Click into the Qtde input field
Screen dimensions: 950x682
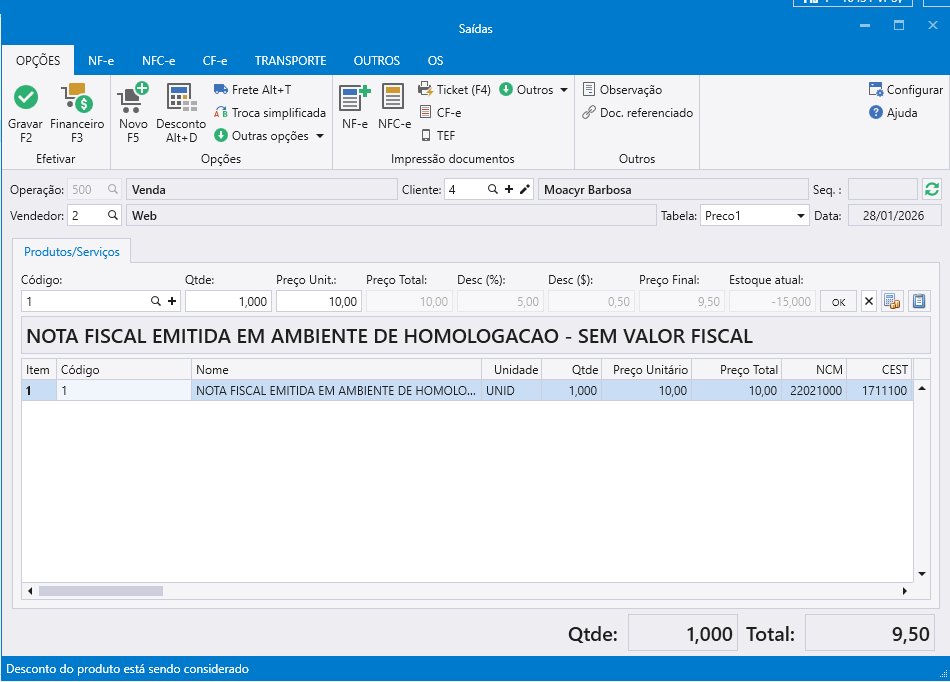[228, 301]
